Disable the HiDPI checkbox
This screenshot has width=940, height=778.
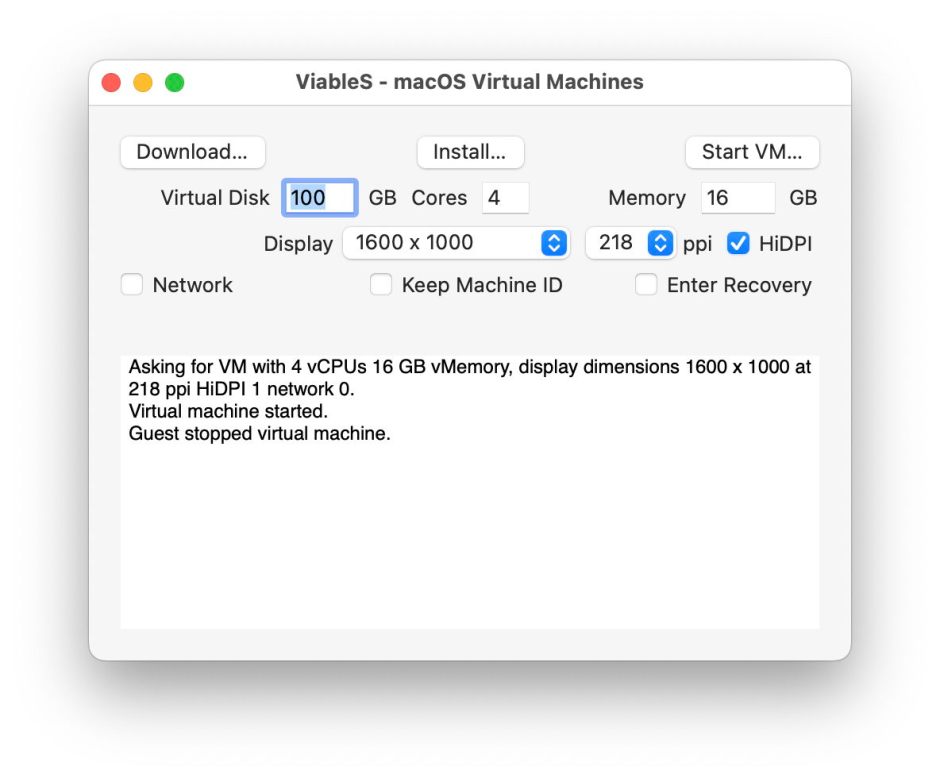[x=738, y=243]
